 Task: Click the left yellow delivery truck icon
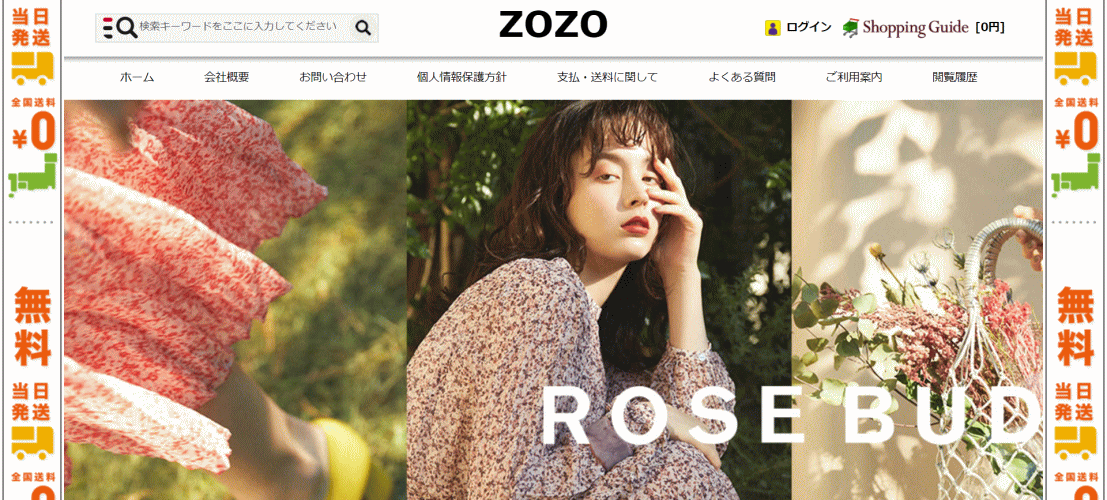click(32, 69)
